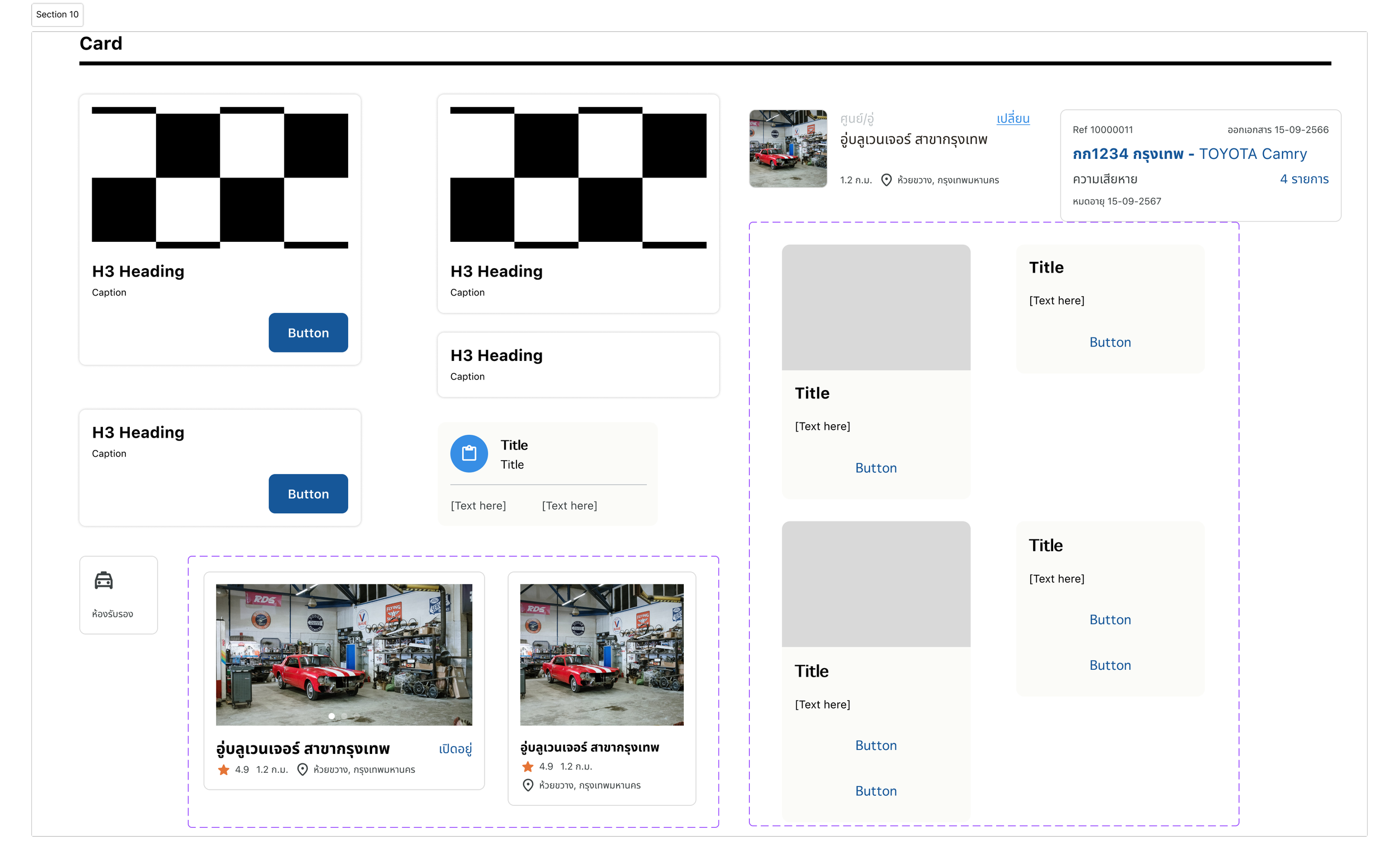
Task: Click the Section 10 label tab
Action: pyautogui.click(x=57, y=15)
